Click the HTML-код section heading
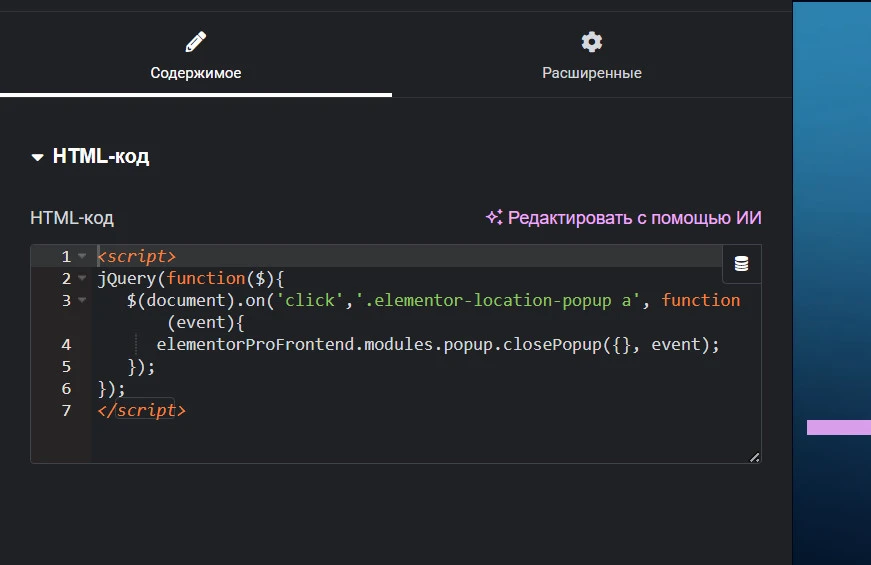The width and height of the screenshot is (871, 565). point(101,156)
